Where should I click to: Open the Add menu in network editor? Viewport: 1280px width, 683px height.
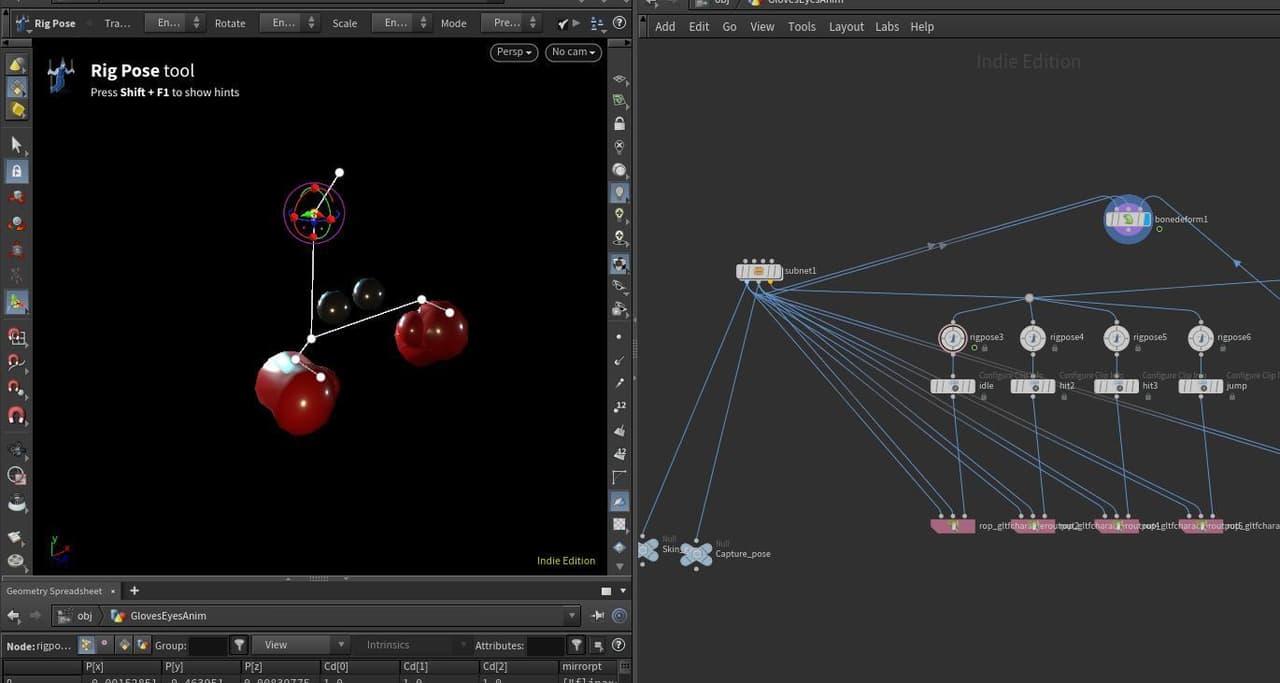[665, 27]
